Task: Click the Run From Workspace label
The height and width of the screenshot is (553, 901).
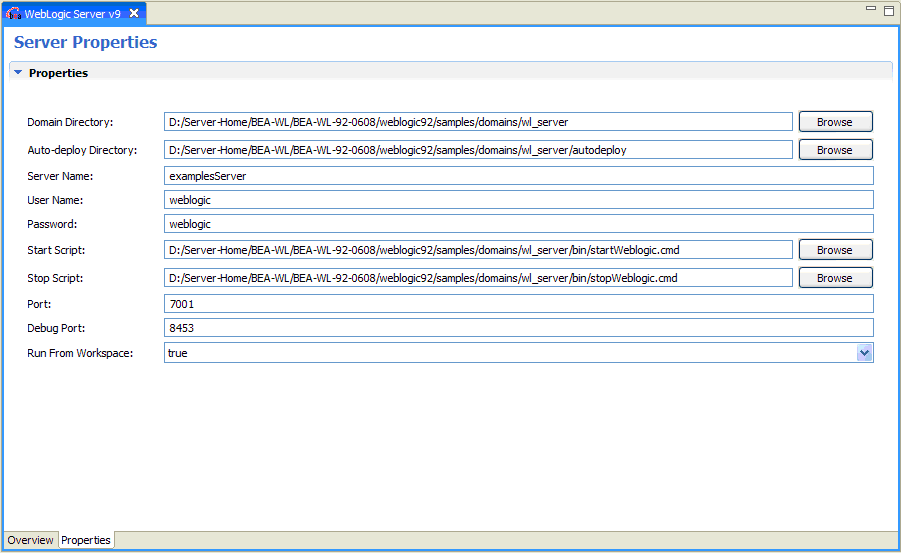Action: click(x=80, y=354)
